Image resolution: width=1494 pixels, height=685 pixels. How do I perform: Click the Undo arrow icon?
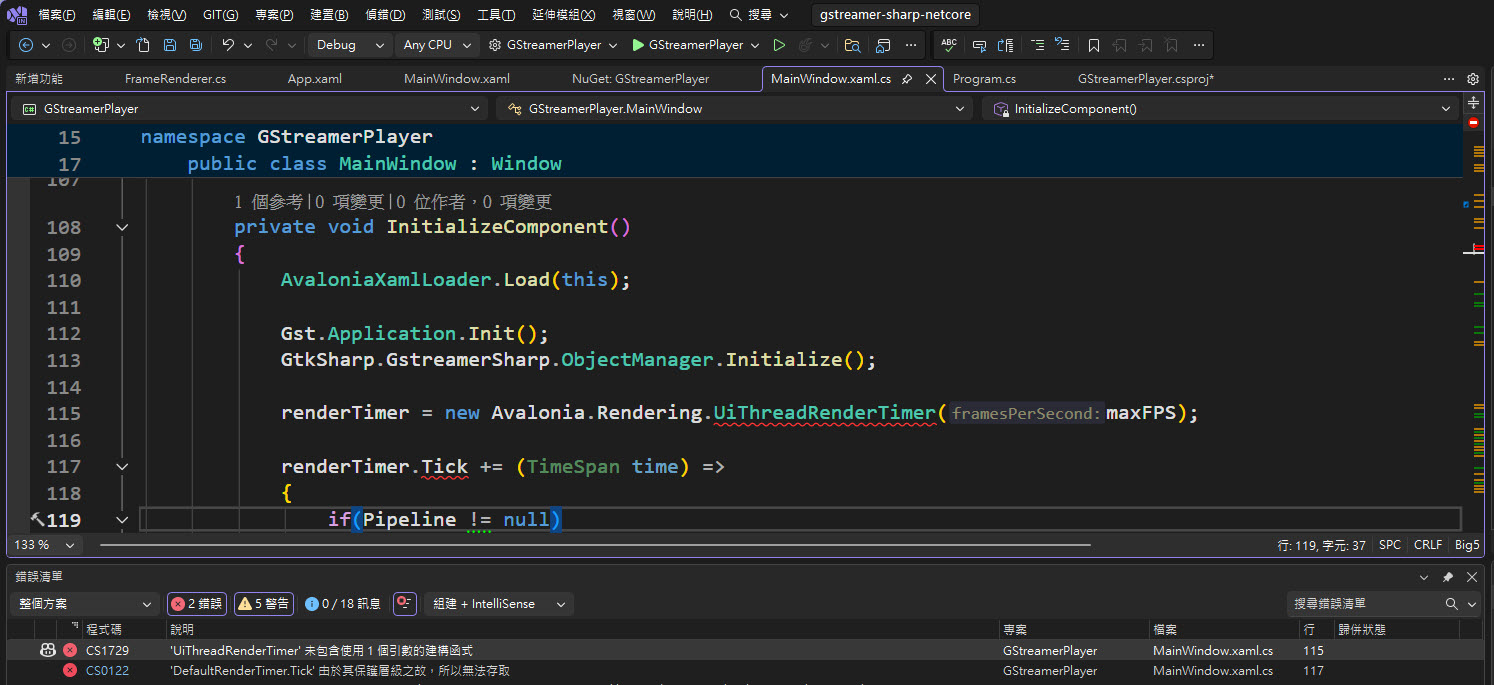tap(228, 45)
